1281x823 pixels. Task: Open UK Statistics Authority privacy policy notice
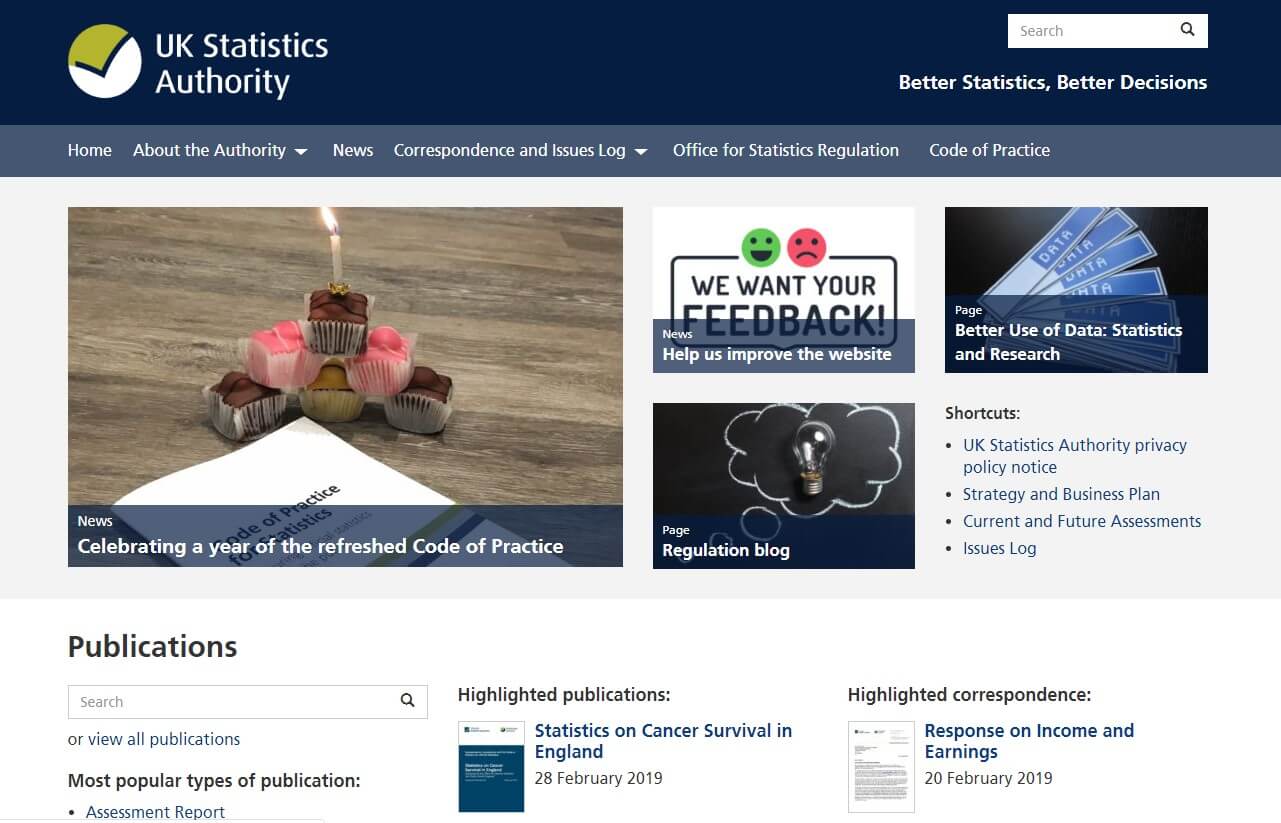tap(1075, 456)
